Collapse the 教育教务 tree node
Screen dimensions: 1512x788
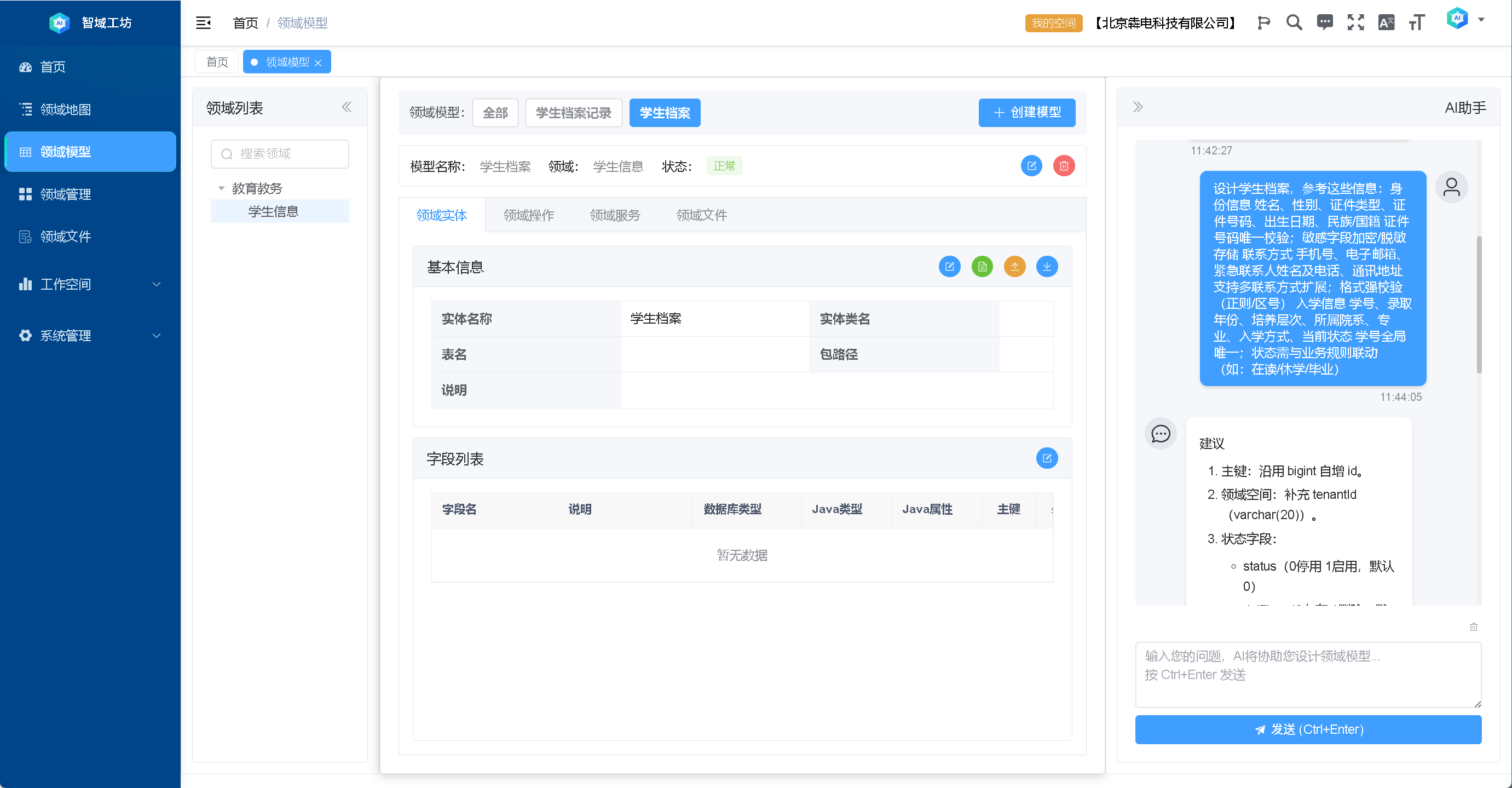tap(221, 188)
